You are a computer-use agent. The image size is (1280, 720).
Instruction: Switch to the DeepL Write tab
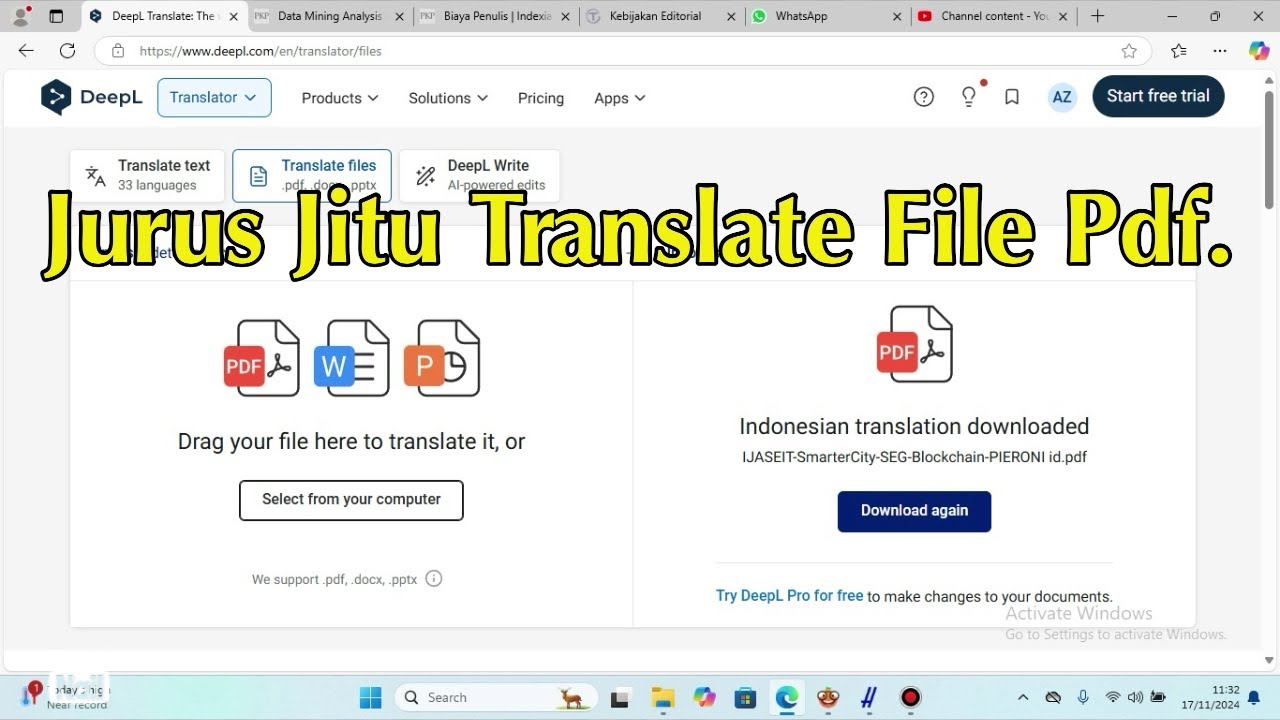(479, 175)
